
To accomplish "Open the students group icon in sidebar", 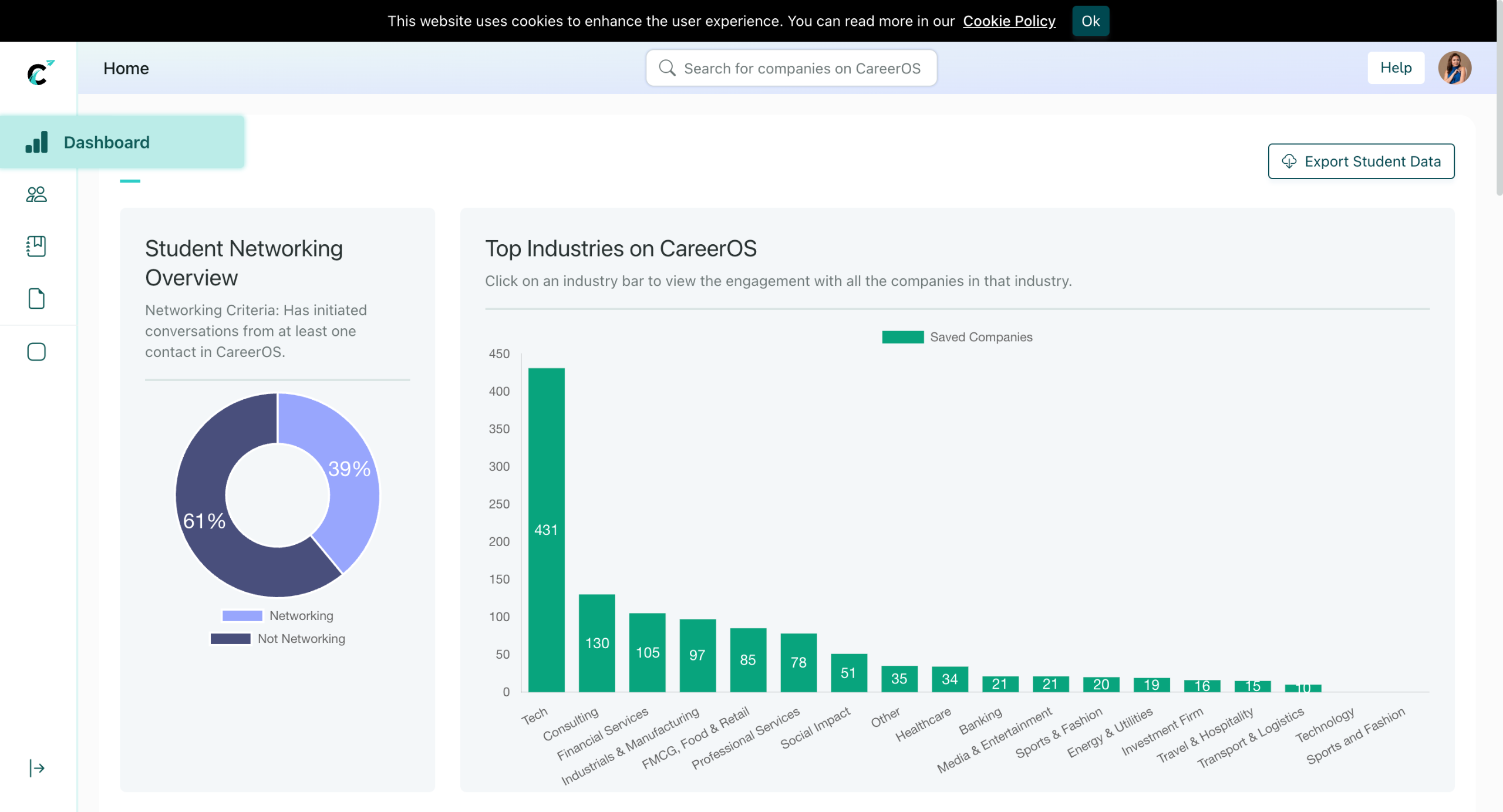I will (36, 194).
